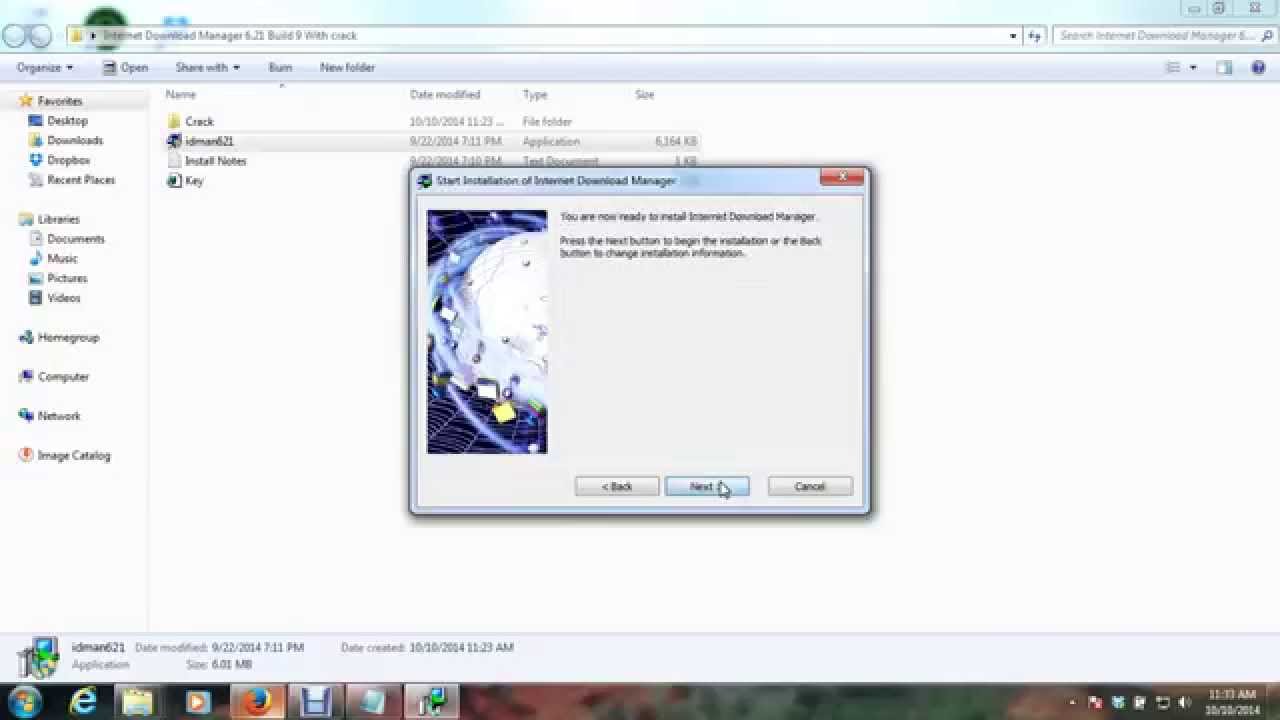Screen dimensions: 1280x720
Task: Navigate back with the Explorer back arrow
Action: click(x=15, y=36)
